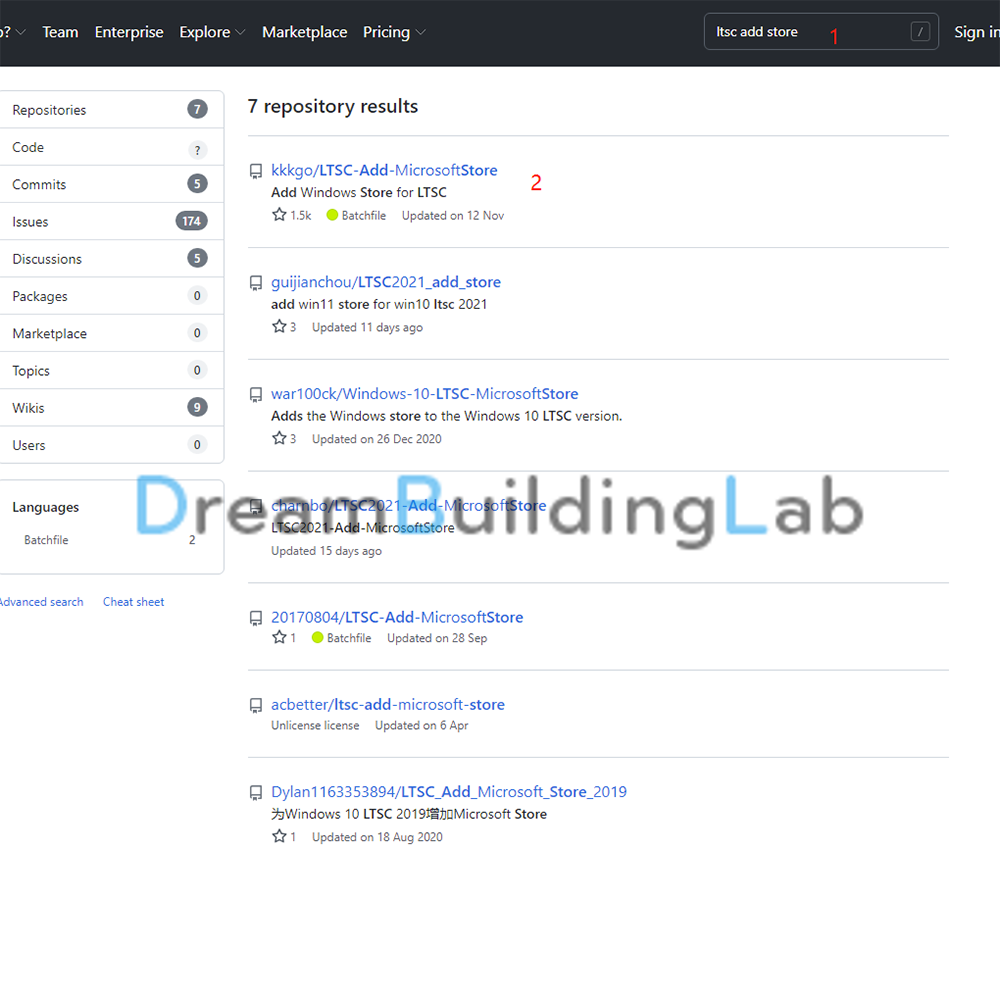Image resolution: width=1000 pixels, height=1000 pixels.
Task: Click 'Updated on 26 Dec 2020' text
Action: point(376,439)
